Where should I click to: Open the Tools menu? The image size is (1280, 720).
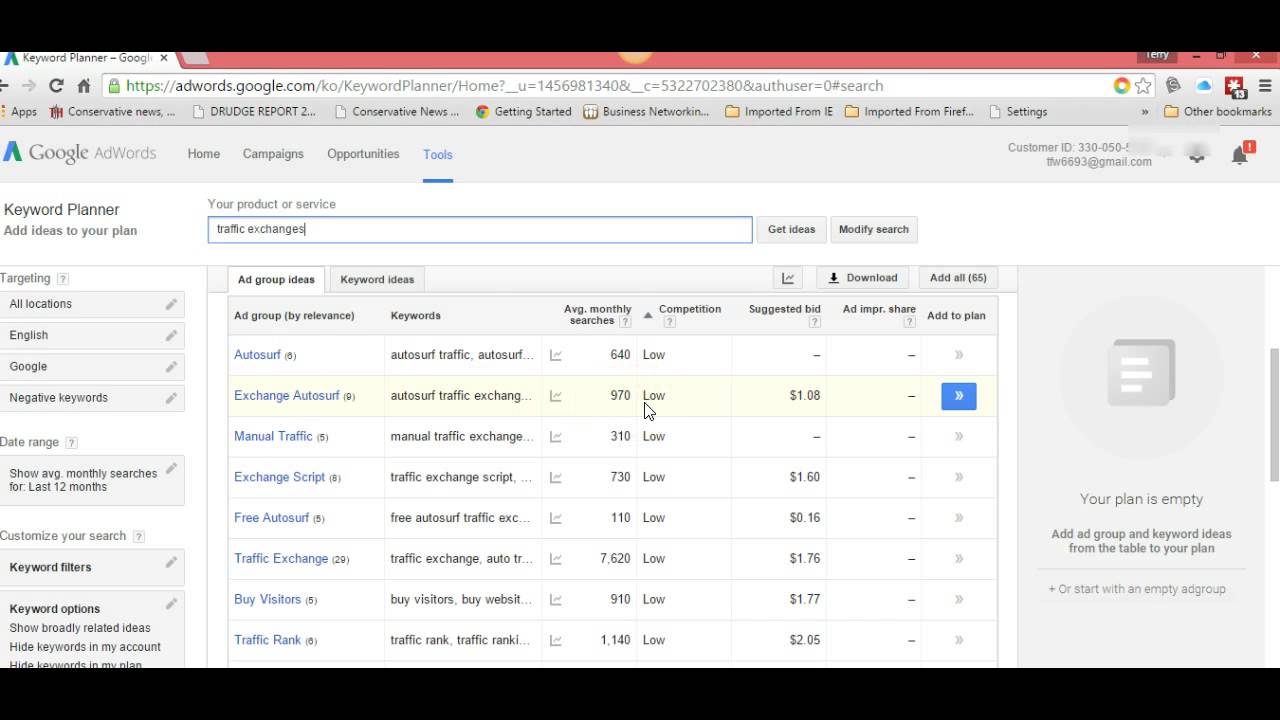point(438,155)
